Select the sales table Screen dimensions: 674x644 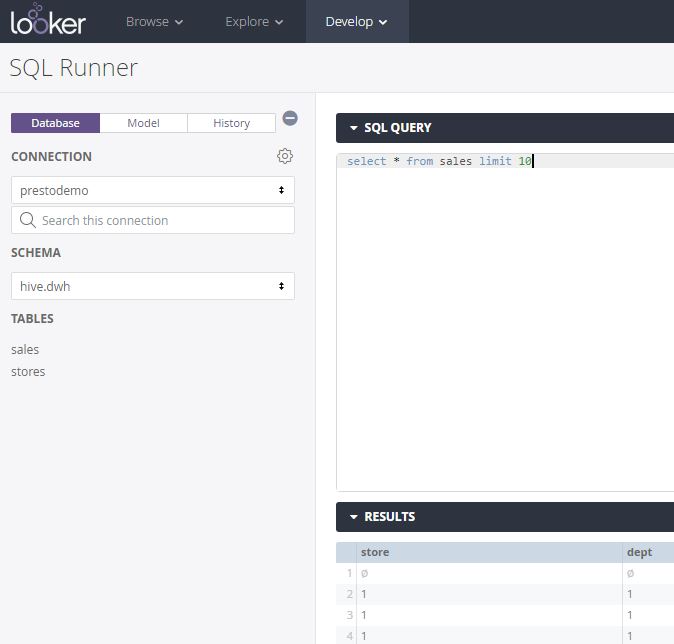point(25,350)
